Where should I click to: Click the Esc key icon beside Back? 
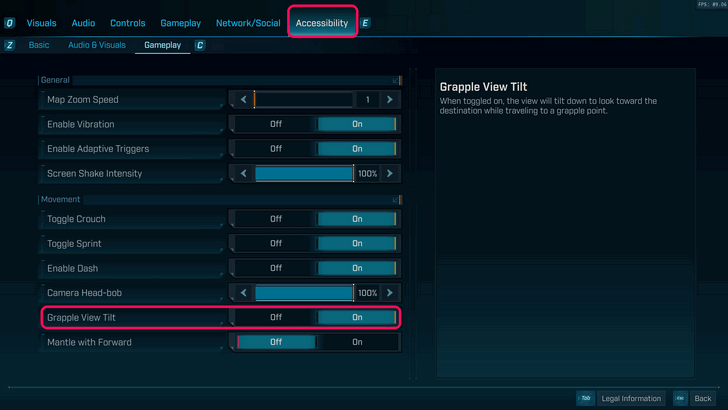(x=680, y=398)
